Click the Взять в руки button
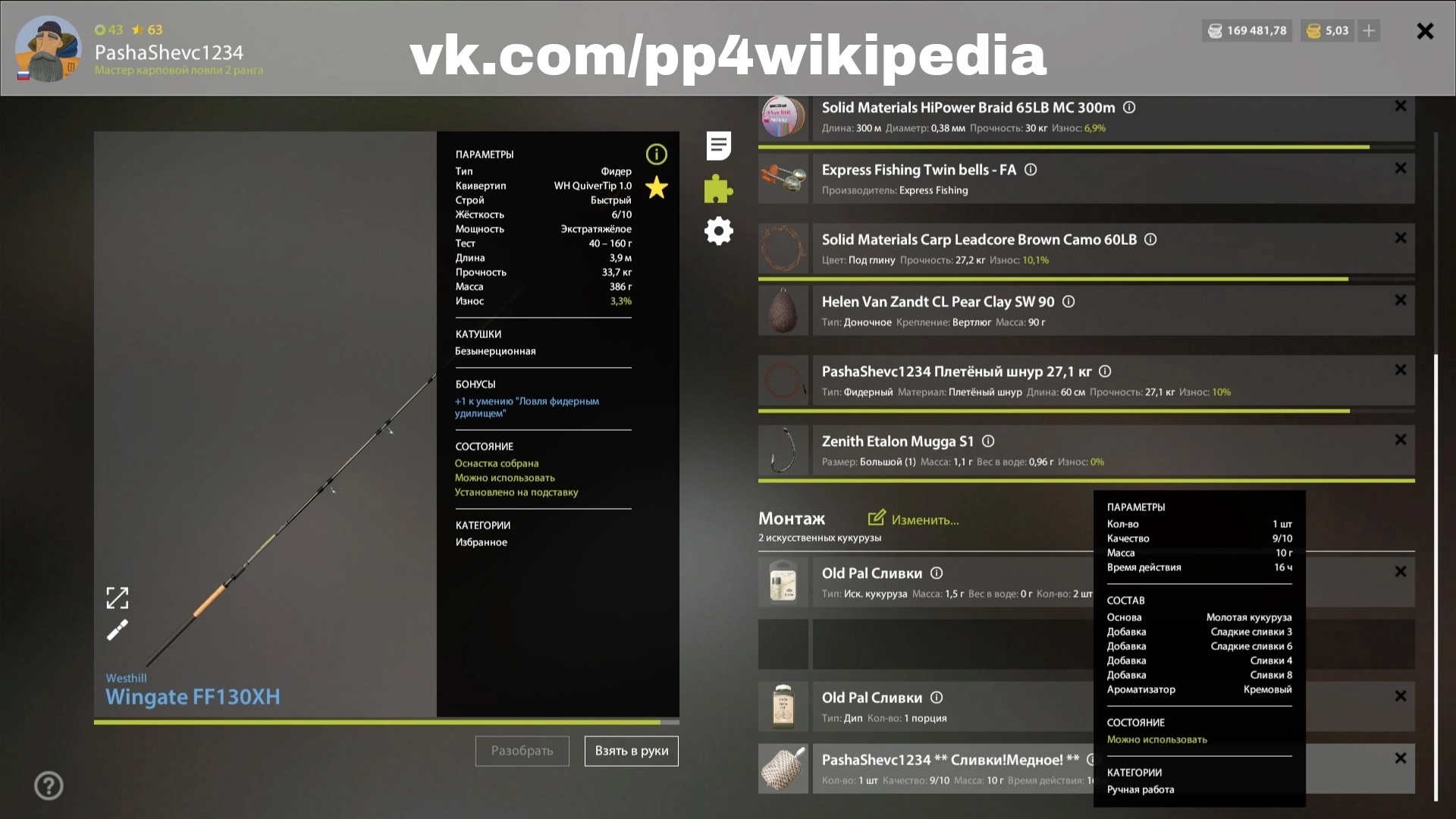This screenshot has width=1456, height=819. click(x=631, y=751)
